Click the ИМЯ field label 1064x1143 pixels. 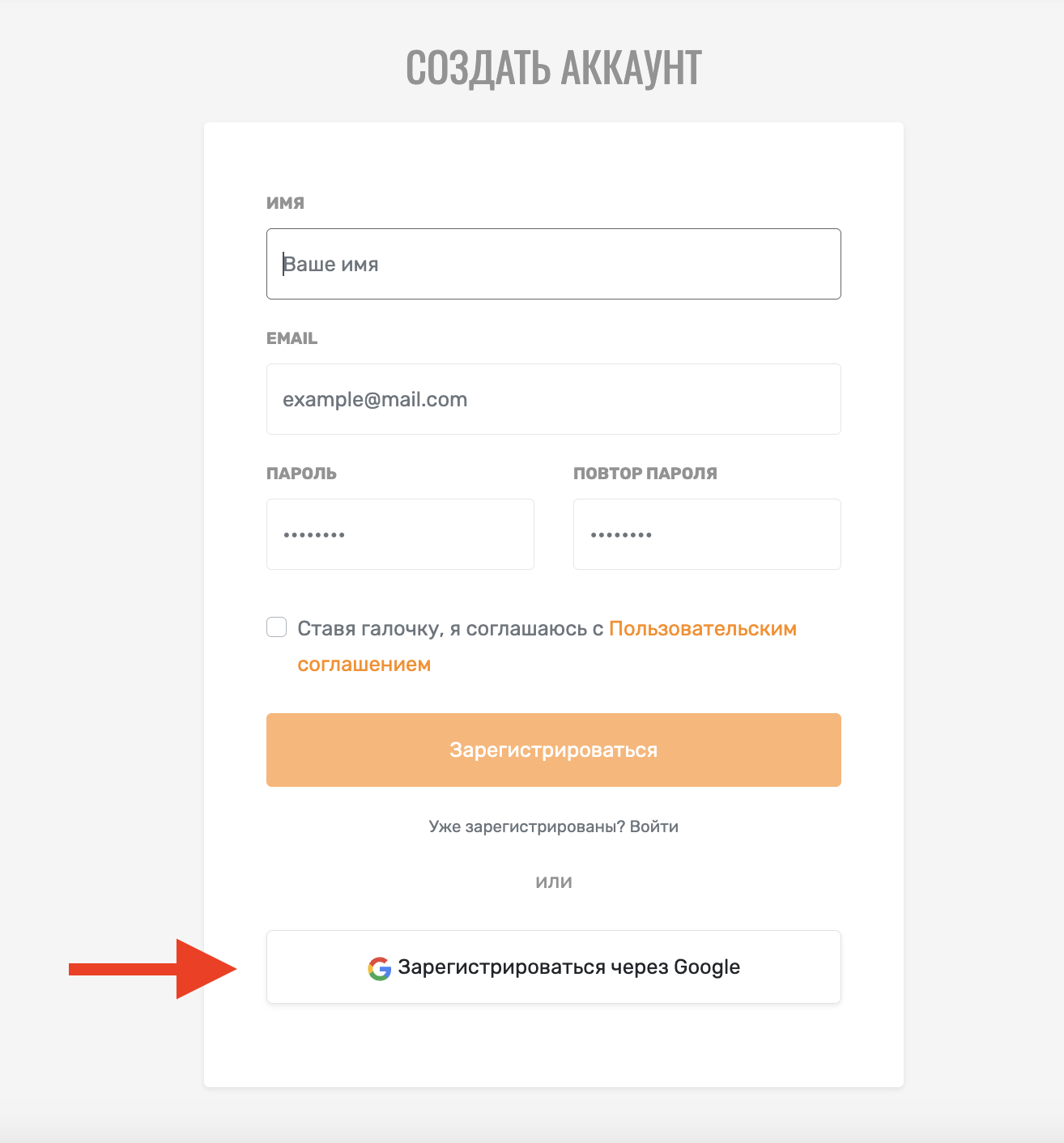coord(285,203)
